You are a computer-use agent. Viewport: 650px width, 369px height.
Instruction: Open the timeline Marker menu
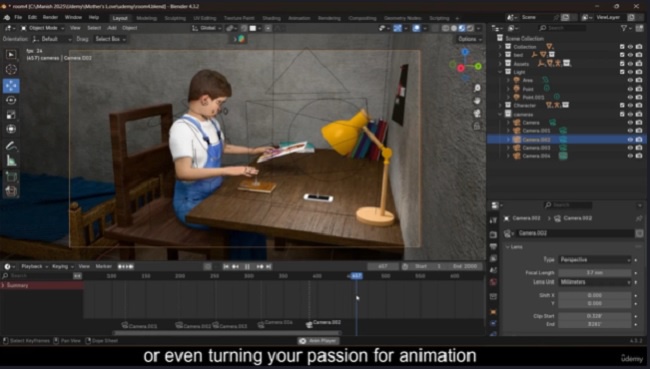(104, 267)
